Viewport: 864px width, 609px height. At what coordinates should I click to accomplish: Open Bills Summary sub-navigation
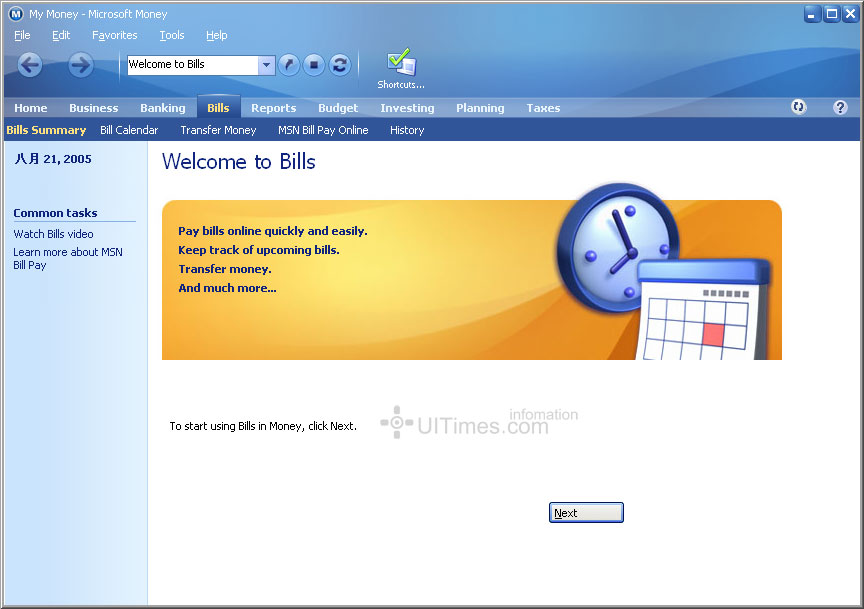tap(46, 130)
